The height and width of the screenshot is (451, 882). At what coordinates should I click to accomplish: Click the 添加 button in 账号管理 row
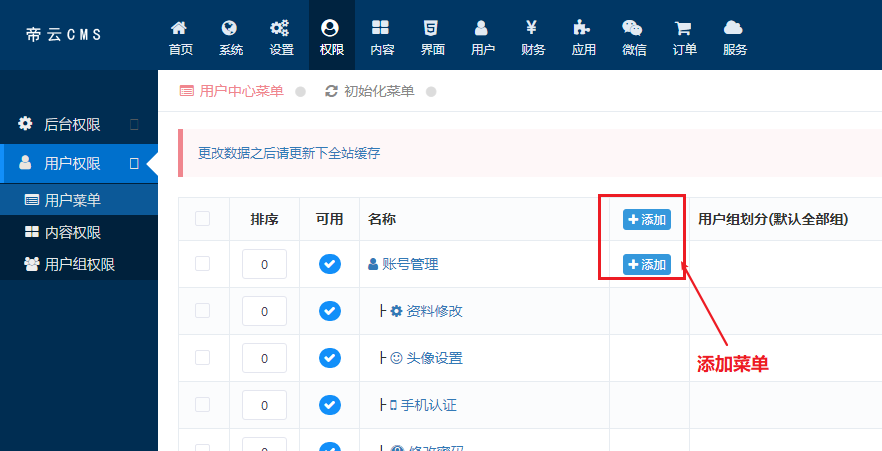(x=647, y=264)
